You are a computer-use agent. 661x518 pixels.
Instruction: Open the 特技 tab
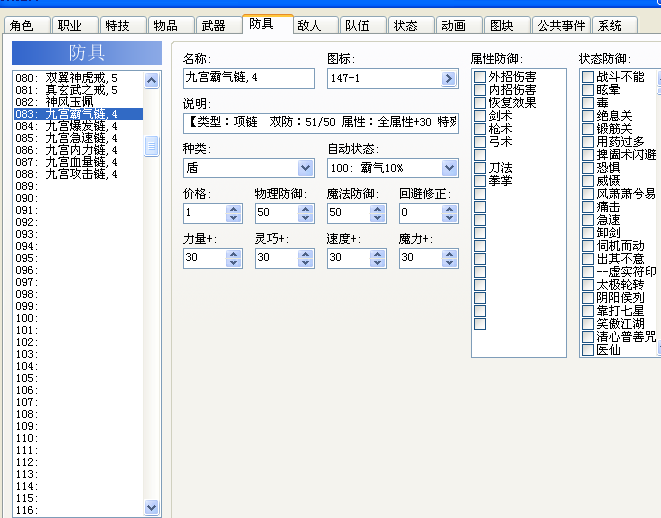[x=123, y=25]
